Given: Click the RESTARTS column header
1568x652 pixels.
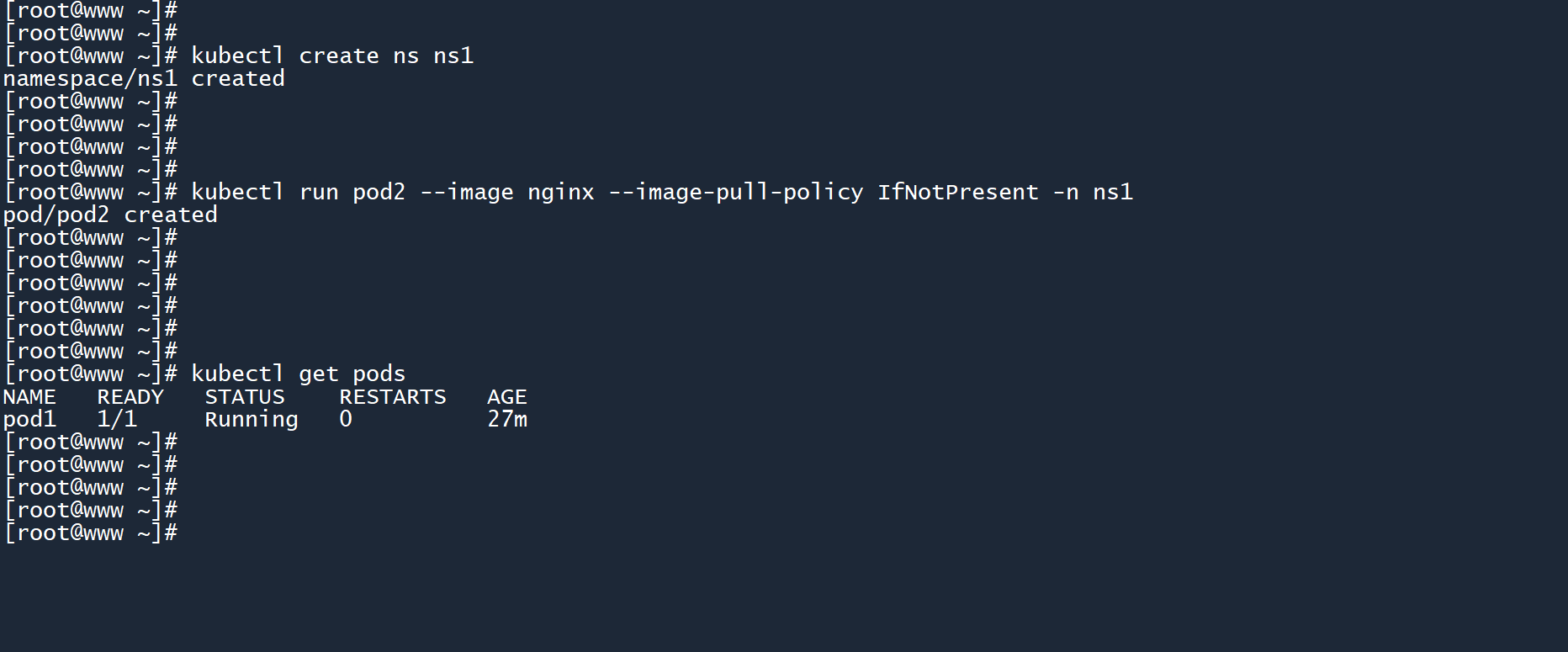Looking at the screenshot, I should pyautogui.click(x=393, y=397).
